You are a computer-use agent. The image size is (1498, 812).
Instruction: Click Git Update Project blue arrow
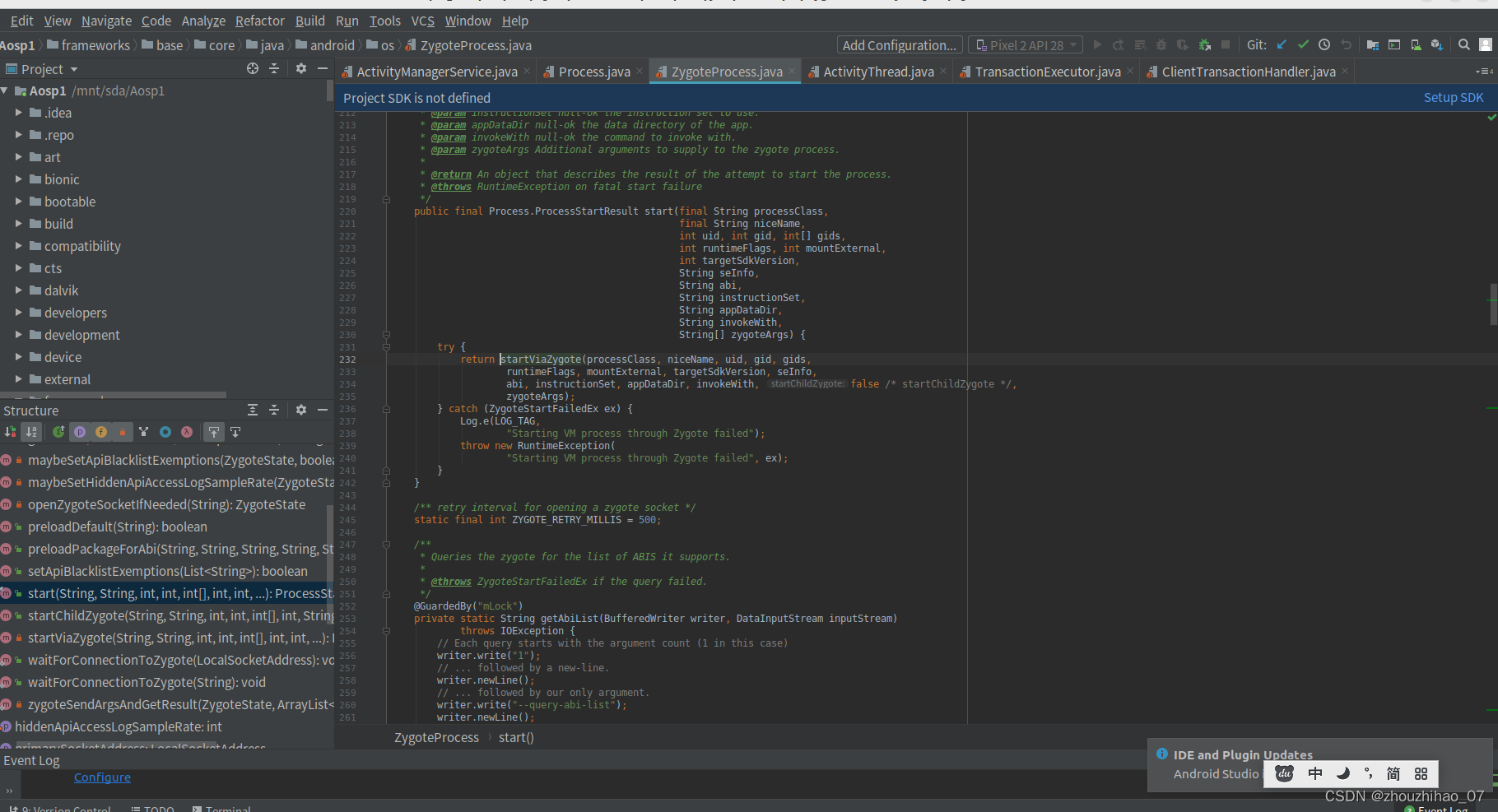pos(1282,45)
